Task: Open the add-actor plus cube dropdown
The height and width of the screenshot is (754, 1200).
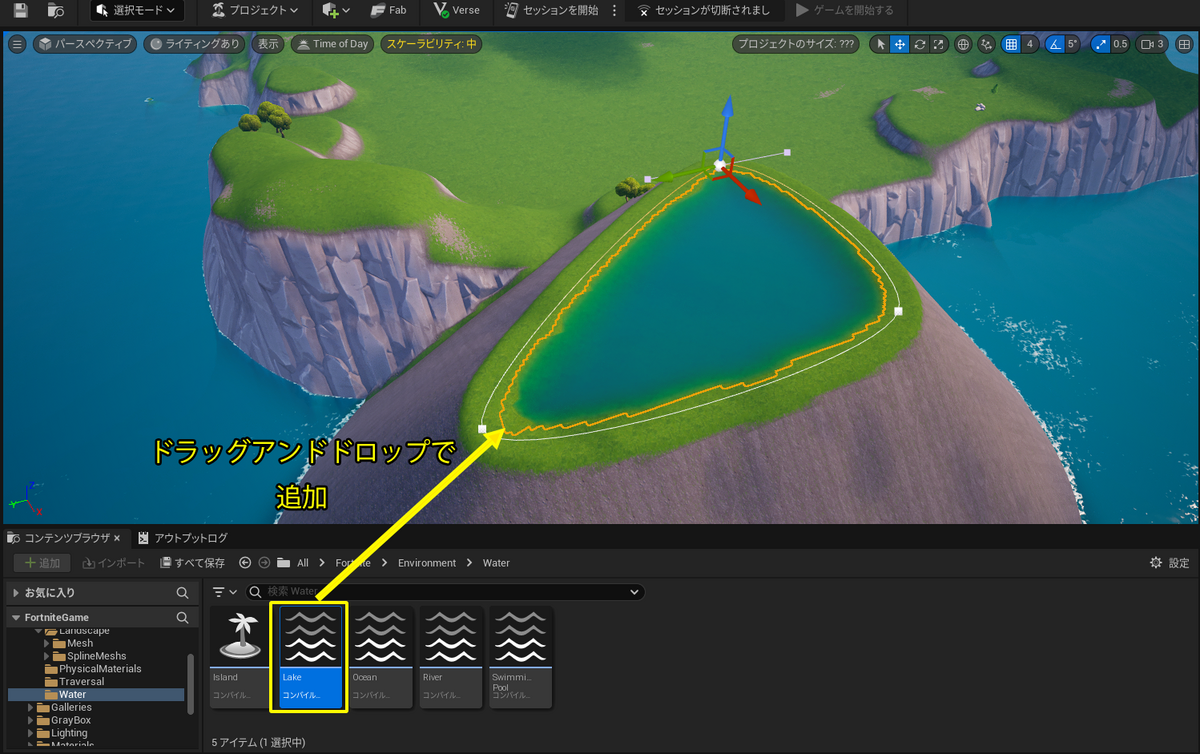Action: coord(337,10)
